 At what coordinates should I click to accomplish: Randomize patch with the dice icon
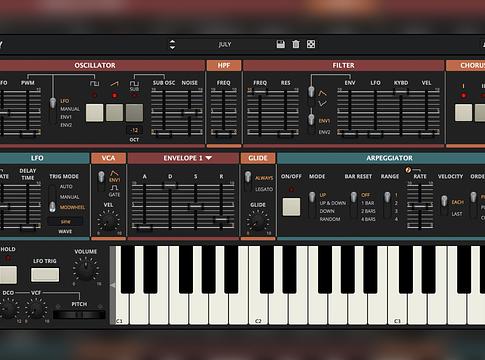click(311, 44)
